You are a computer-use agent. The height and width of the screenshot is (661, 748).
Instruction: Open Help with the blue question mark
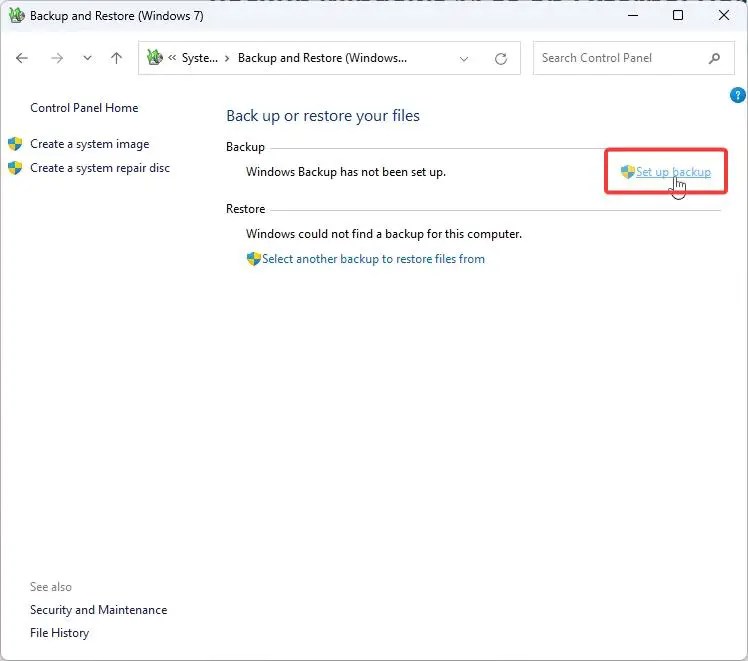point(738,95)
